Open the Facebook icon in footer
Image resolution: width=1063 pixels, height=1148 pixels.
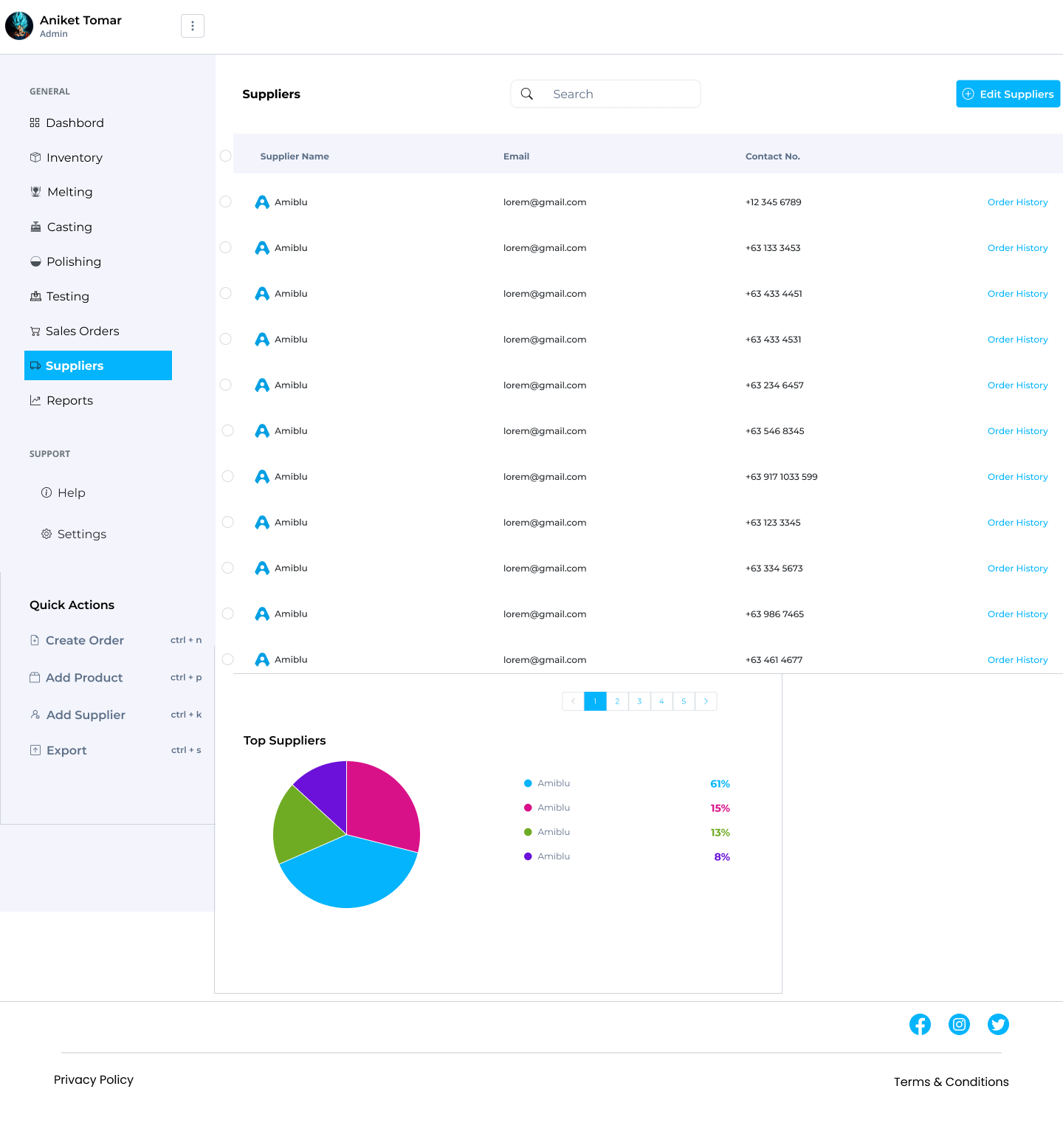pos(920,1024)
